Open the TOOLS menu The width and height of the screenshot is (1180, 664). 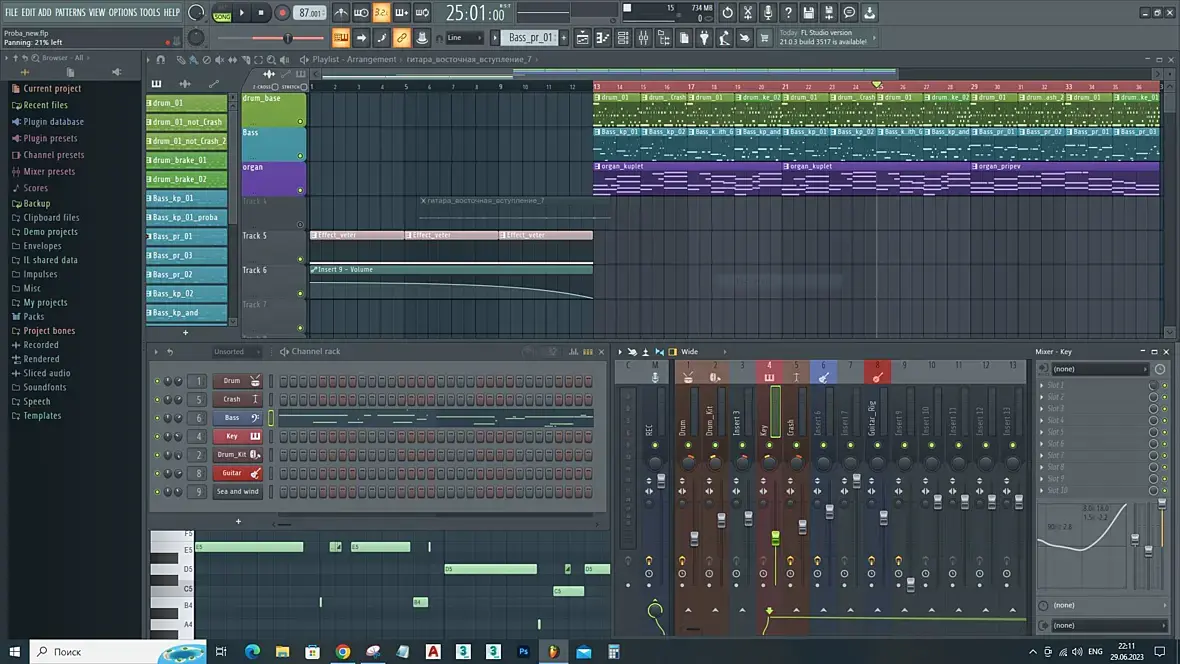tap(150, 13)
